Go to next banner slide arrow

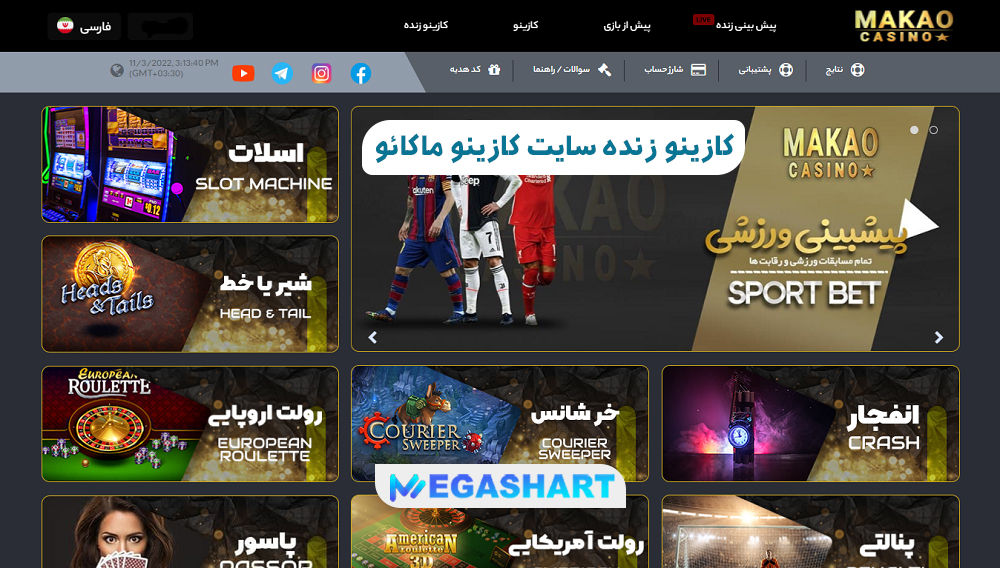[x=938, y=337]
